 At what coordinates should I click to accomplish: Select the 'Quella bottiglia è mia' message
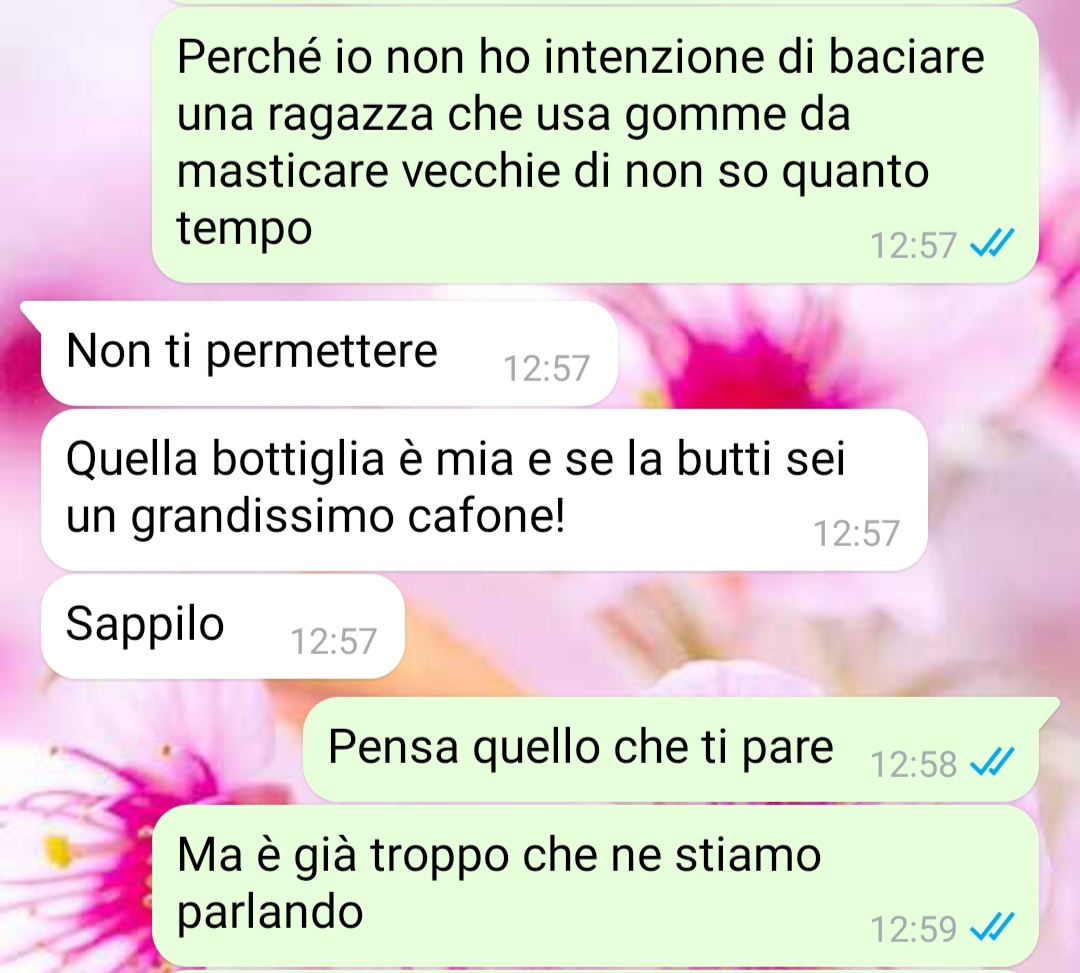click(484, 490)
